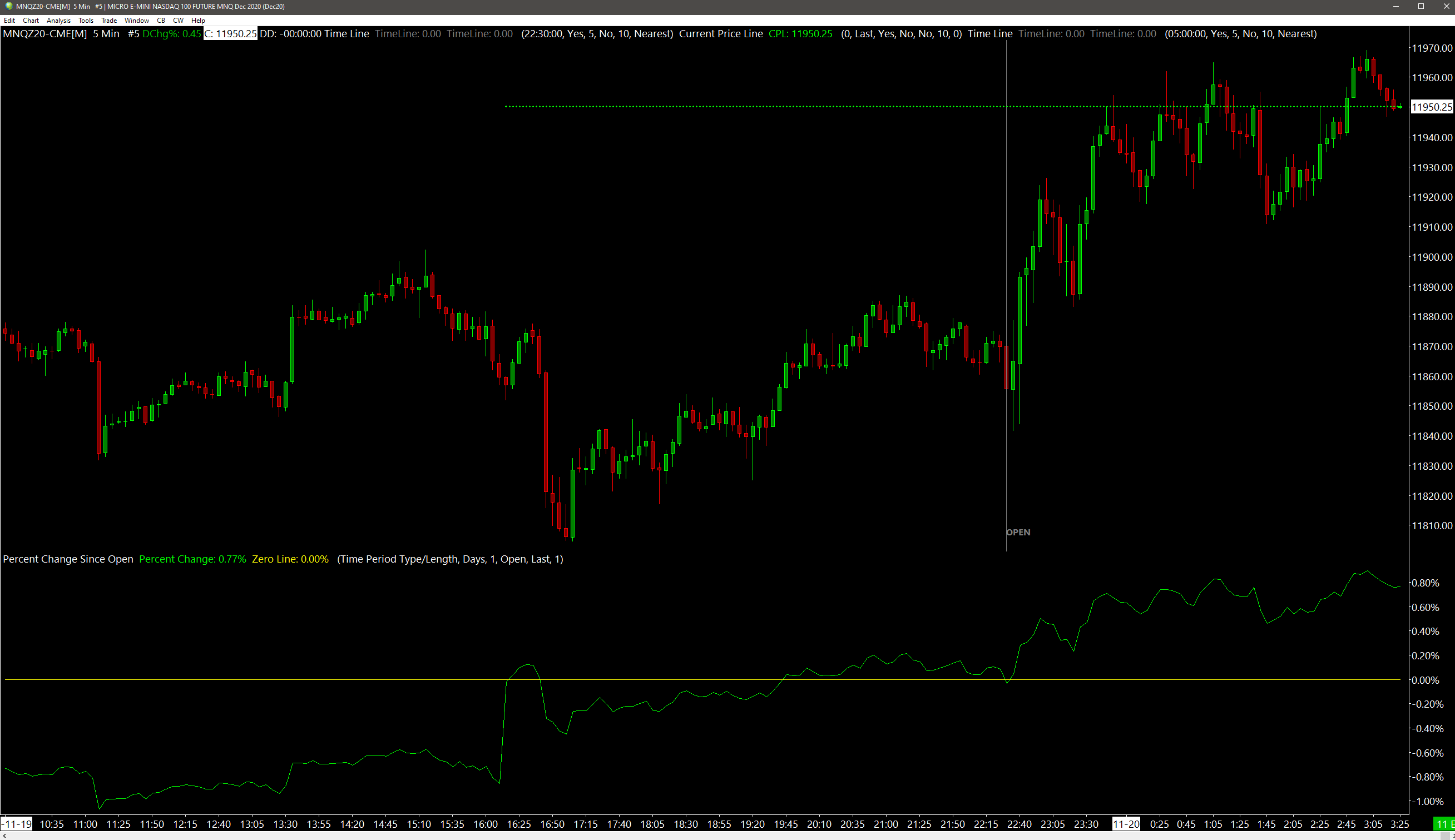Open the CB menu
Screen dimensions: 1455x840
pyautogui.click(x=161, y=20)
